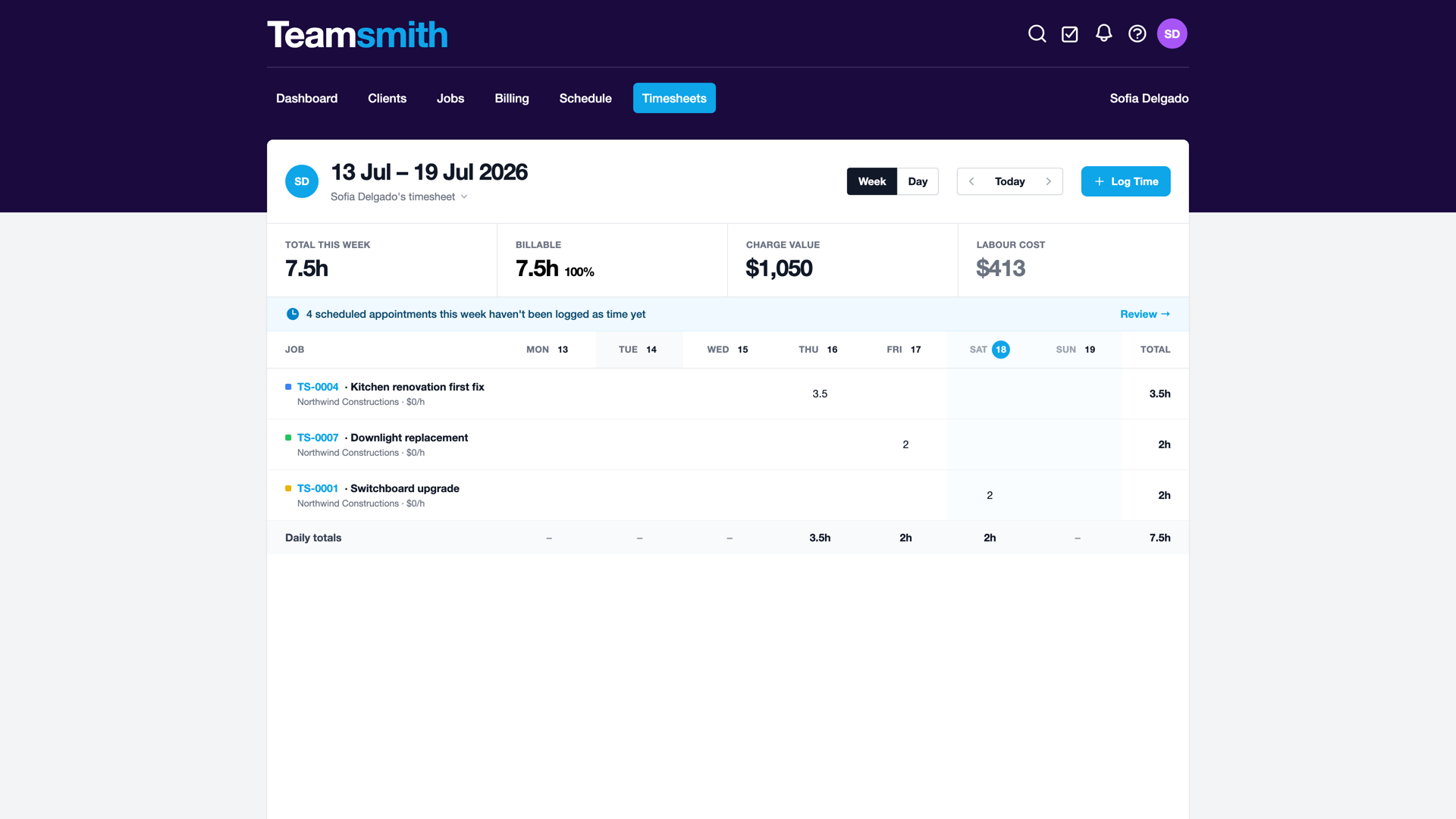Open the tasks checklist icon

[x=1070, y=34]
